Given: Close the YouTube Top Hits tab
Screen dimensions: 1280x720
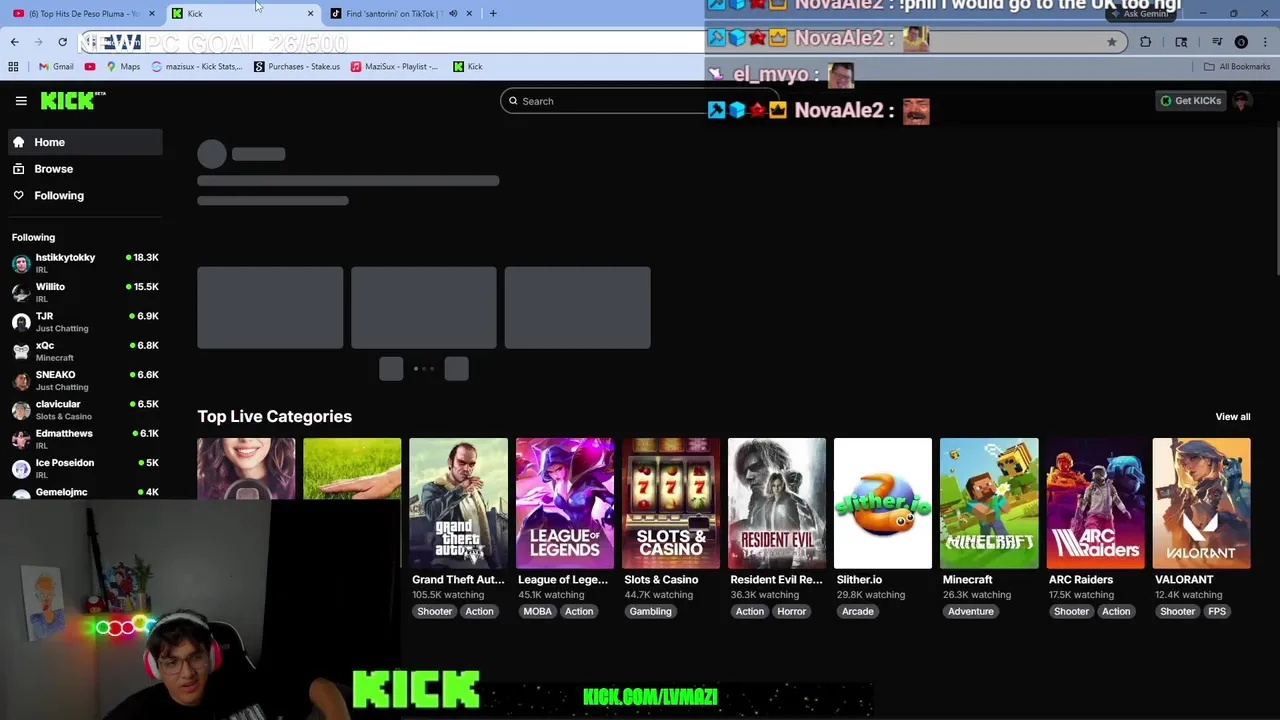Looking at the screenshot, I should (152, 13).
